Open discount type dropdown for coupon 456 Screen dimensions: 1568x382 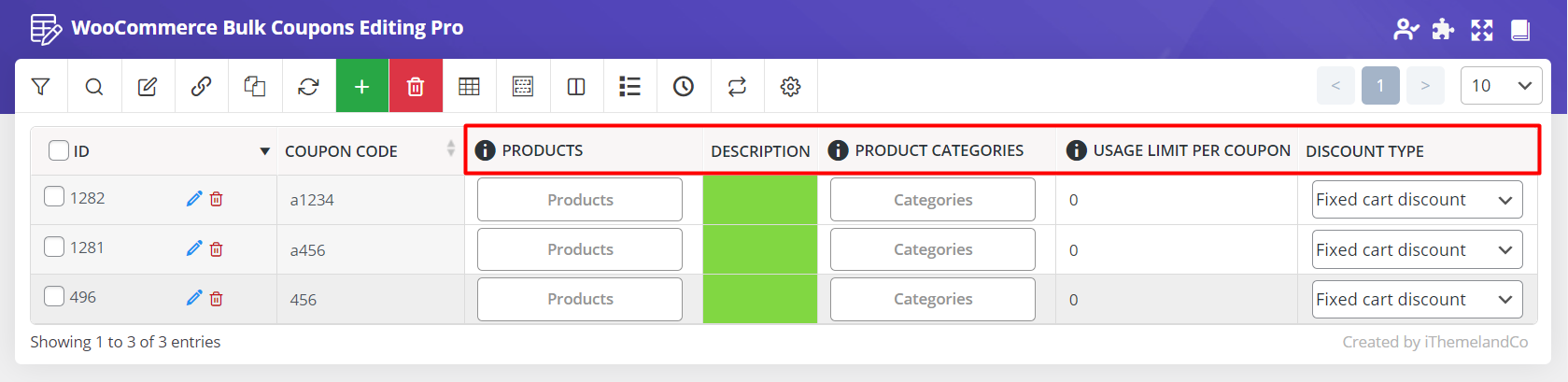tap(1417, 300)
